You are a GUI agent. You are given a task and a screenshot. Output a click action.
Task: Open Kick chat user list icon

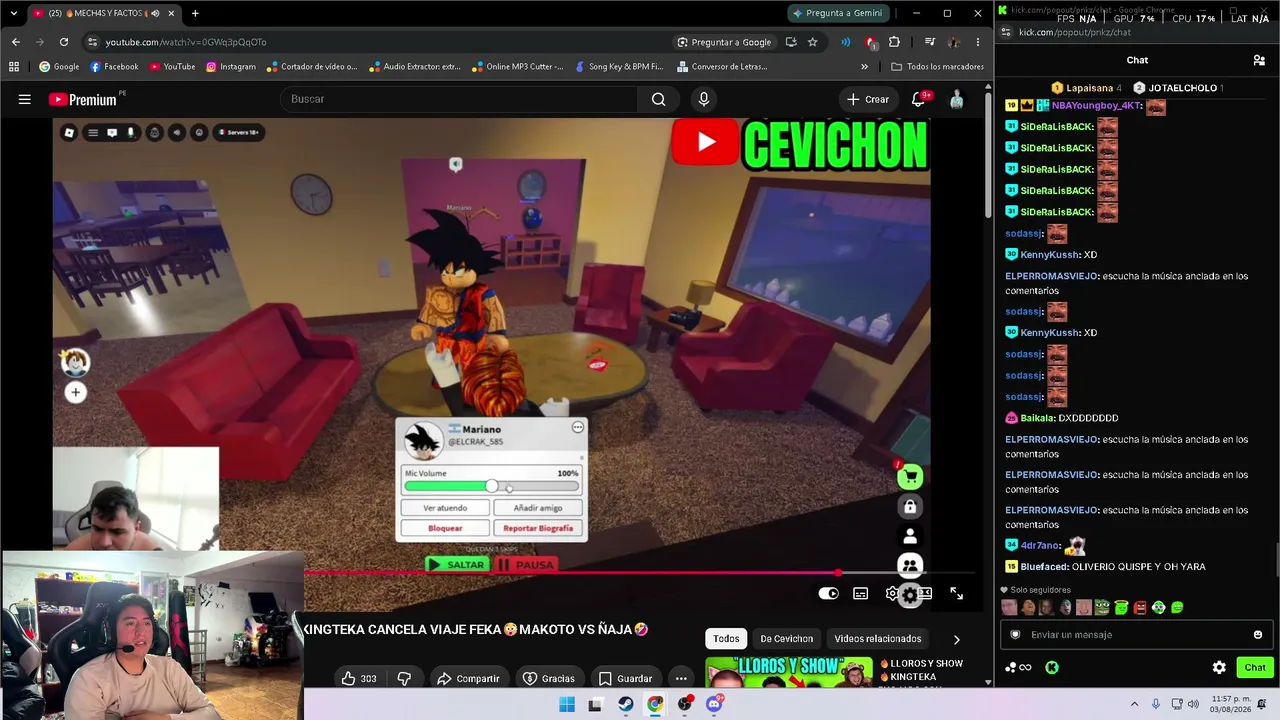coord(1259,60)
